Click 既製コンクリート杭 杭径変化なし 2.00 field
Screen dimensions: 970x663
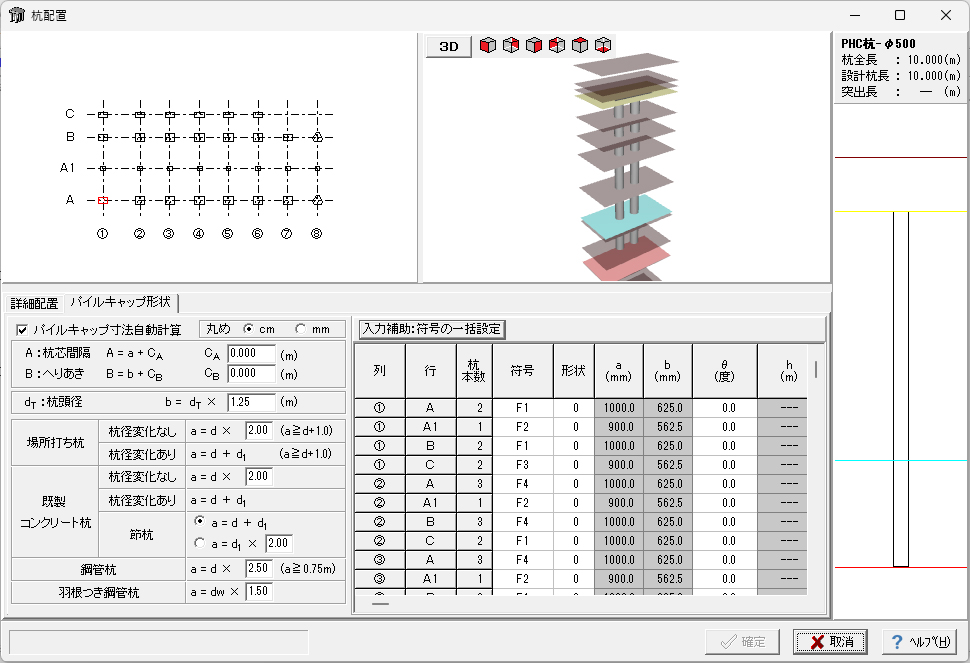click(259, 476)
